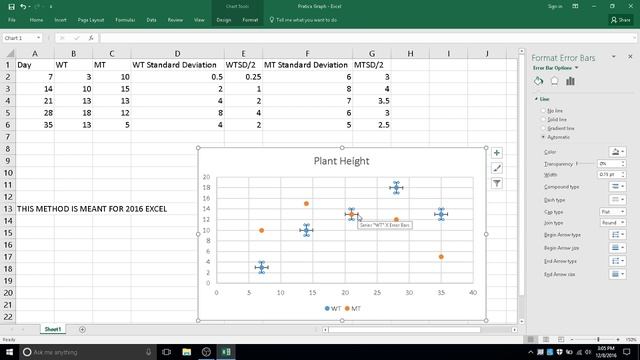640x360 pixels.
Task: Open the Color picker dropdown
Action: point(617,152)
